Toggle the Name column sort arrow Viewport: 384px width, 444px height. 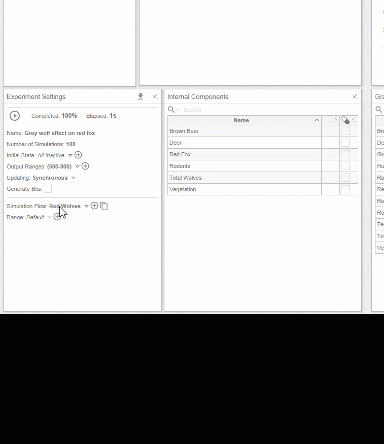coord(317,120)
